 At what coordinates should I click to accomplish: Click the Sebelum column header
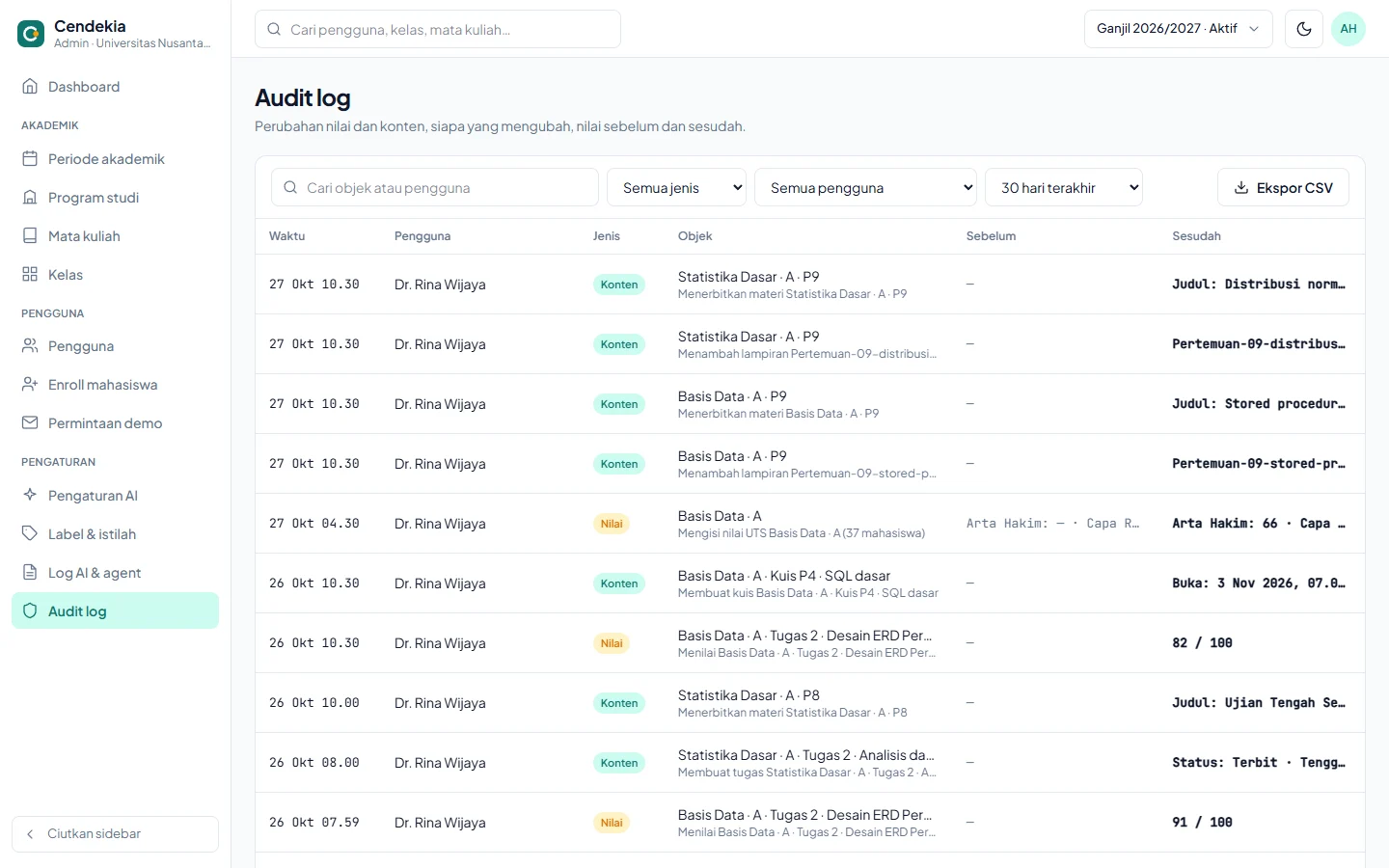point(991,235)
